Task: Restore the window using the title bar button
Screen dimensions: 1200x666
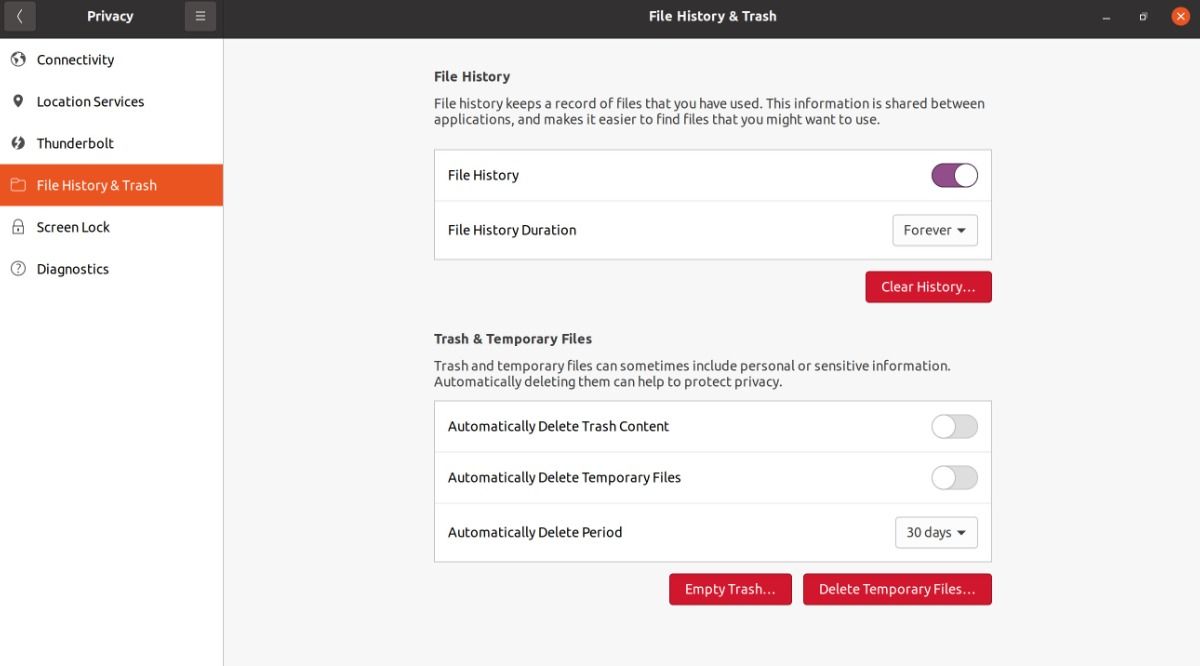Action: coord(1143,17)
